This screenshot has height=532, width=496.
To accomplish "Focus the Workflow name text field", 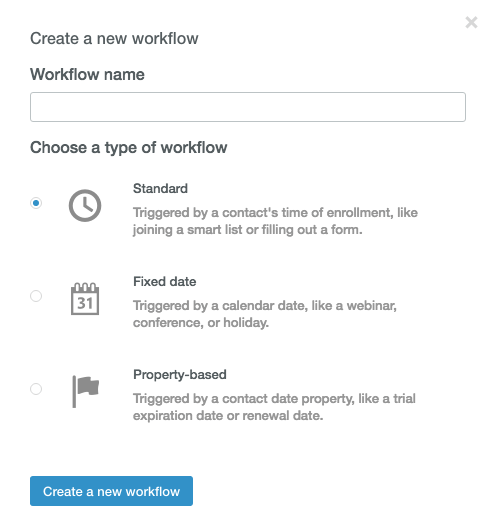I will tap(248, 107).
